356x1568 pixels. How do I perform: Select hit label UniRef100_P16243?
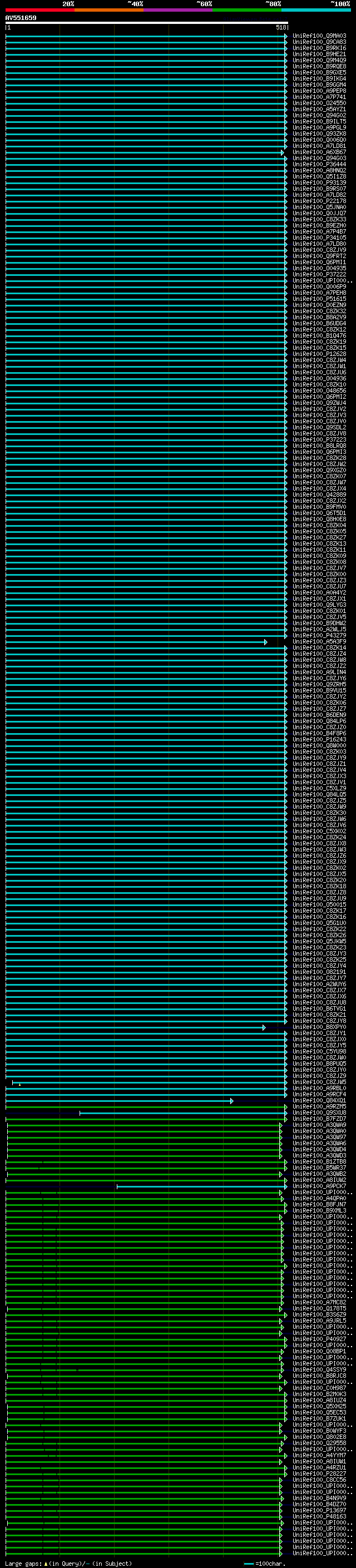pyautogui.click(x=319, y=740)
